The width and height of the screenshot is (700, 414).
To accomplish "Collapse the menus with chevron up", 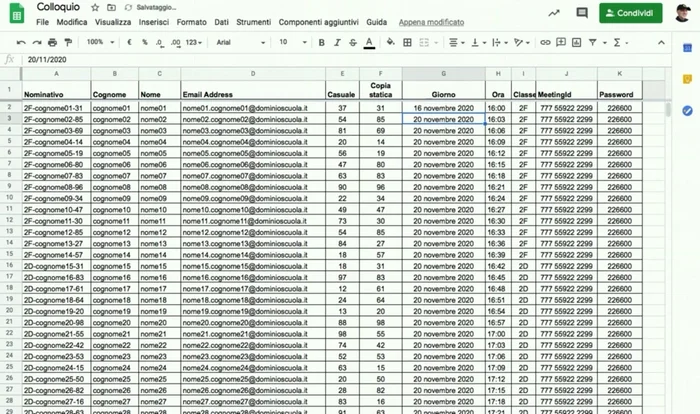I will (x=661, y=42).
